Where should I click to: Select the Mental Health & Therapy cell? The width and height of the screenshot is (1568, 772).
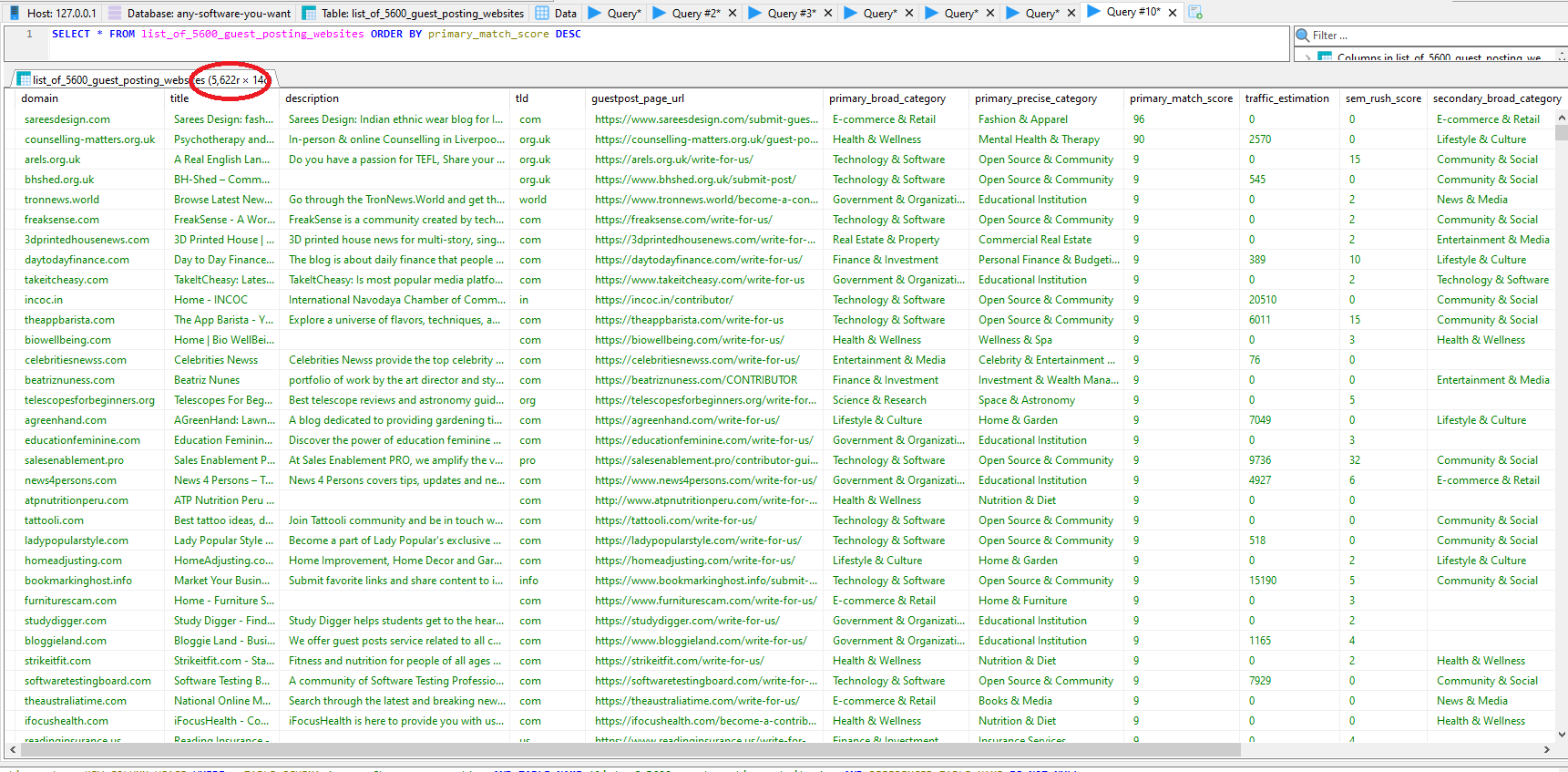pyautogui.click(x=1048, y=139)
